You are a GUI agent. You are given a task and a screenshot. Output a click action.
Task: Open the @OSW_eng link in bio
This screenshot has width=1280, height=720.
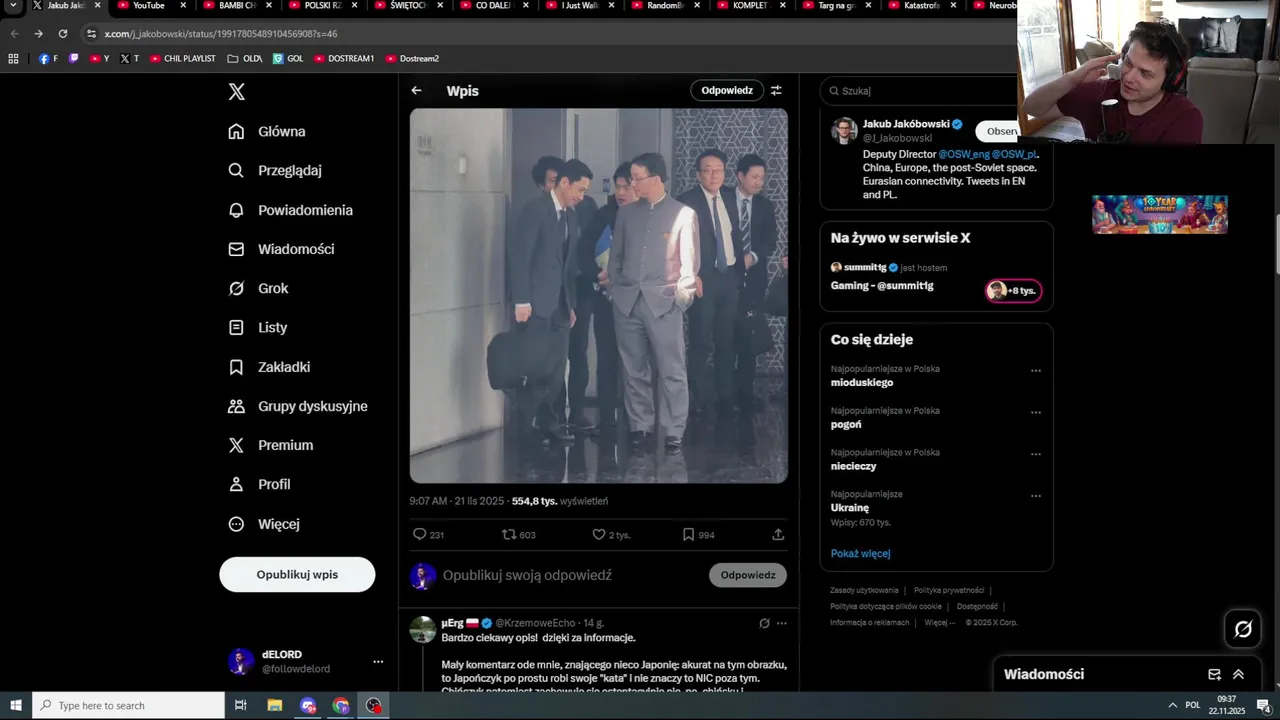(964, 155)
